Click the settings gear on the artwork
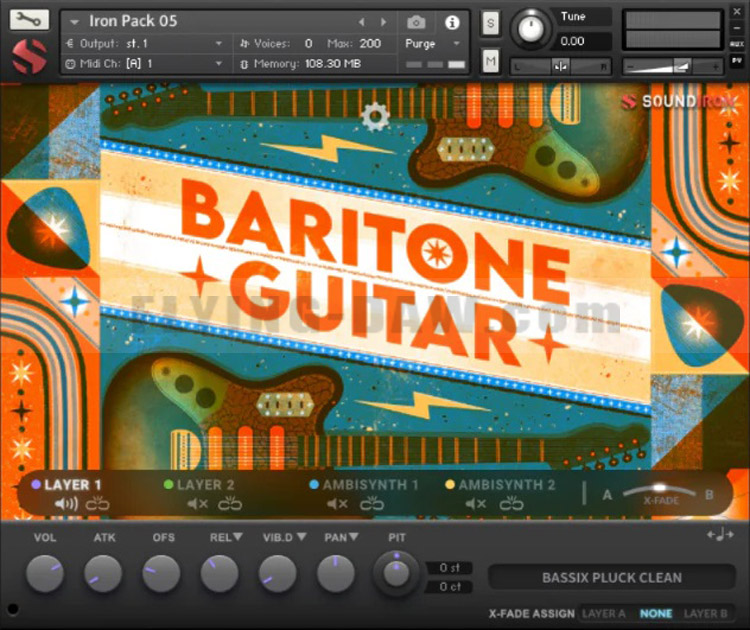750x630 pixels. coord(375,117)
